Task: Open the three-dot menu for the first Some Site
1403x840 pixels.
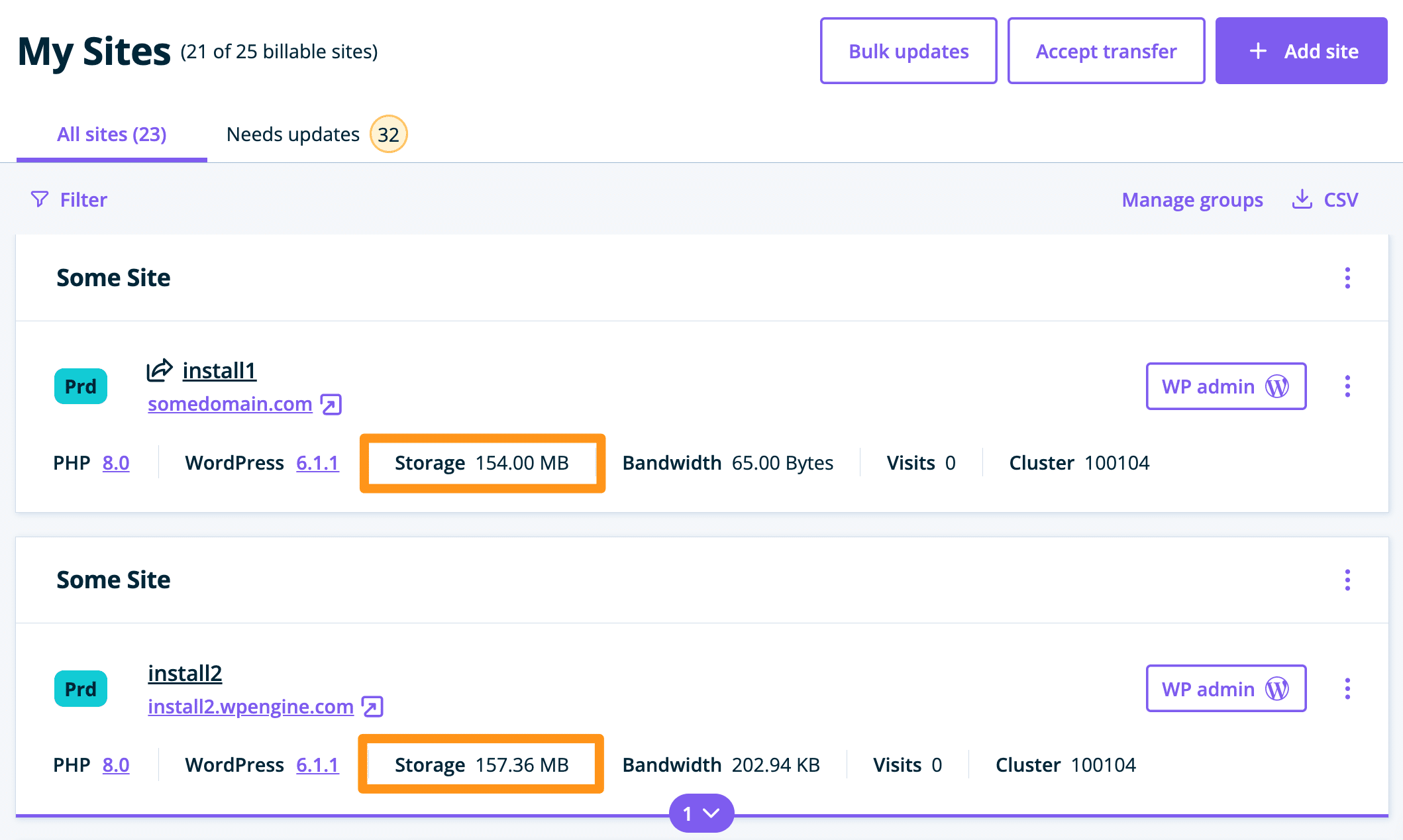Action: [x=1347, y=278]
